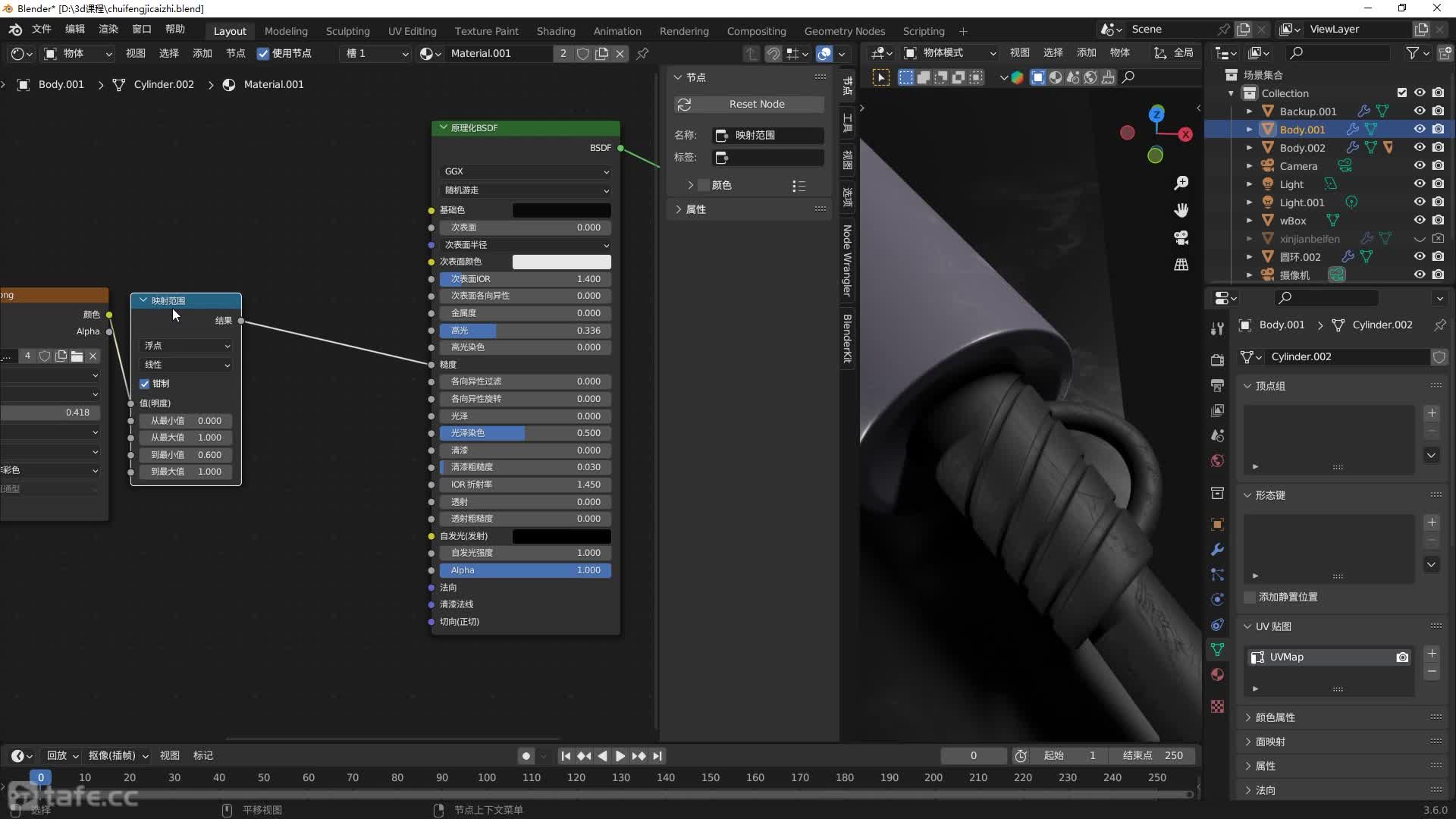Click the UVMap camera render icon
This screenshot has width=1456, height=819.
point(1402,657)
